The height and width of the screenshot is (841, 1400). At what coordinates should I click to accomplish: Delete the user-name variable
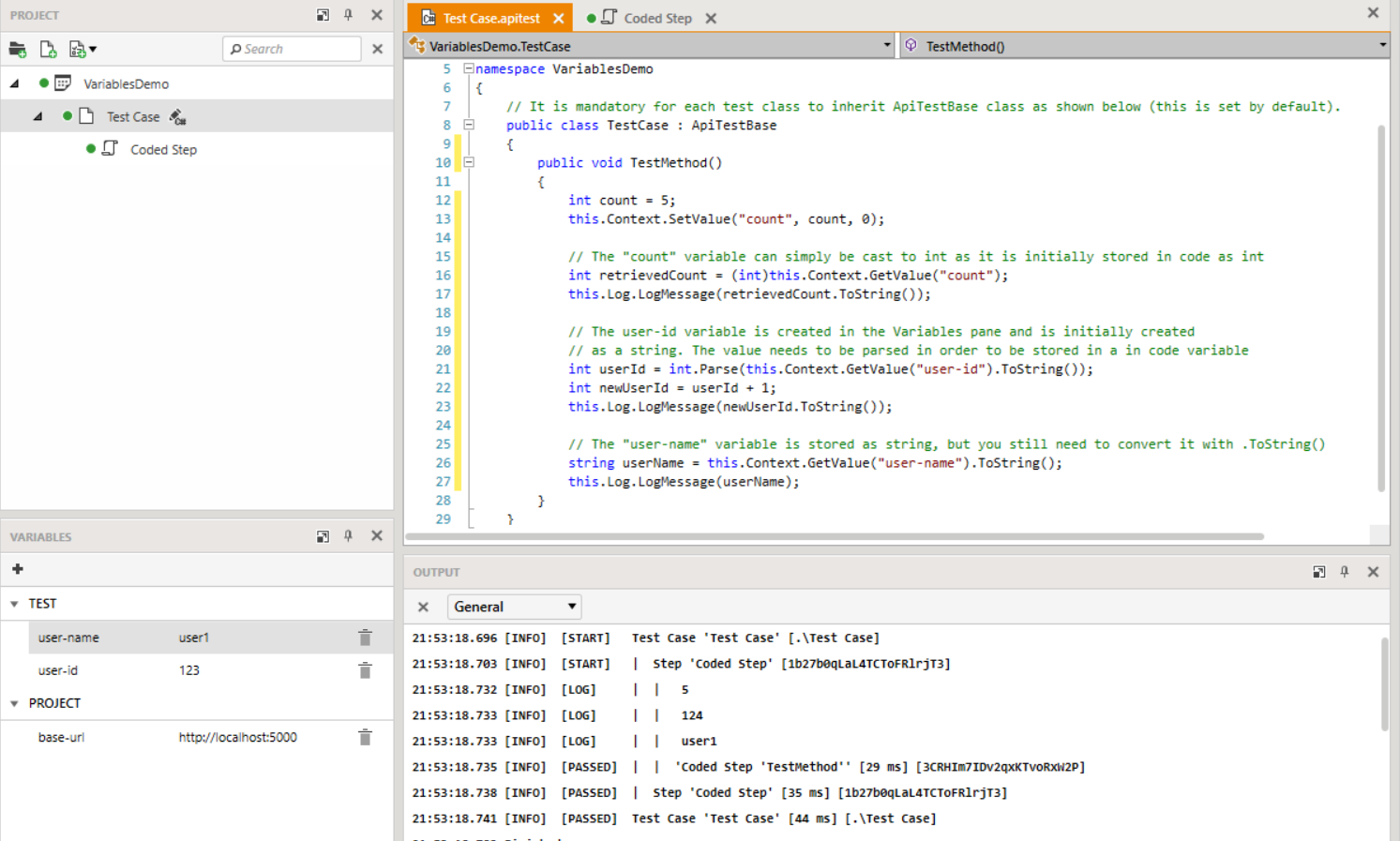365,638
